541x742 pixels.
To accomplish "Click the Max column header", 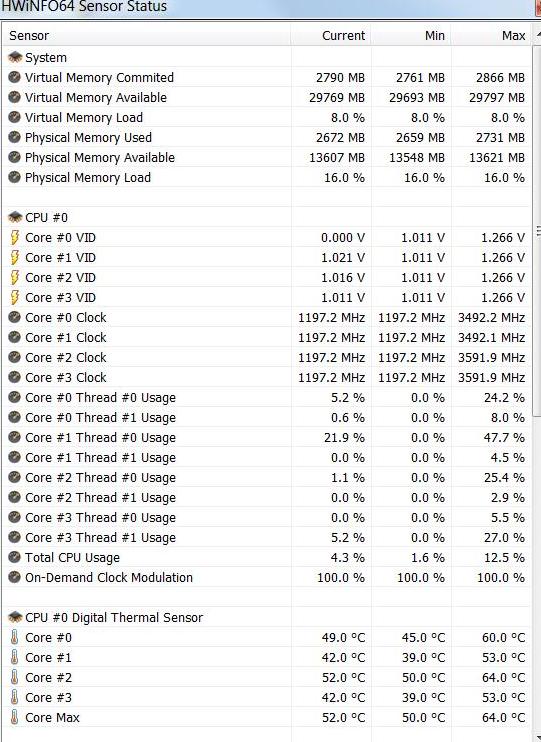I will coord(491,35).
